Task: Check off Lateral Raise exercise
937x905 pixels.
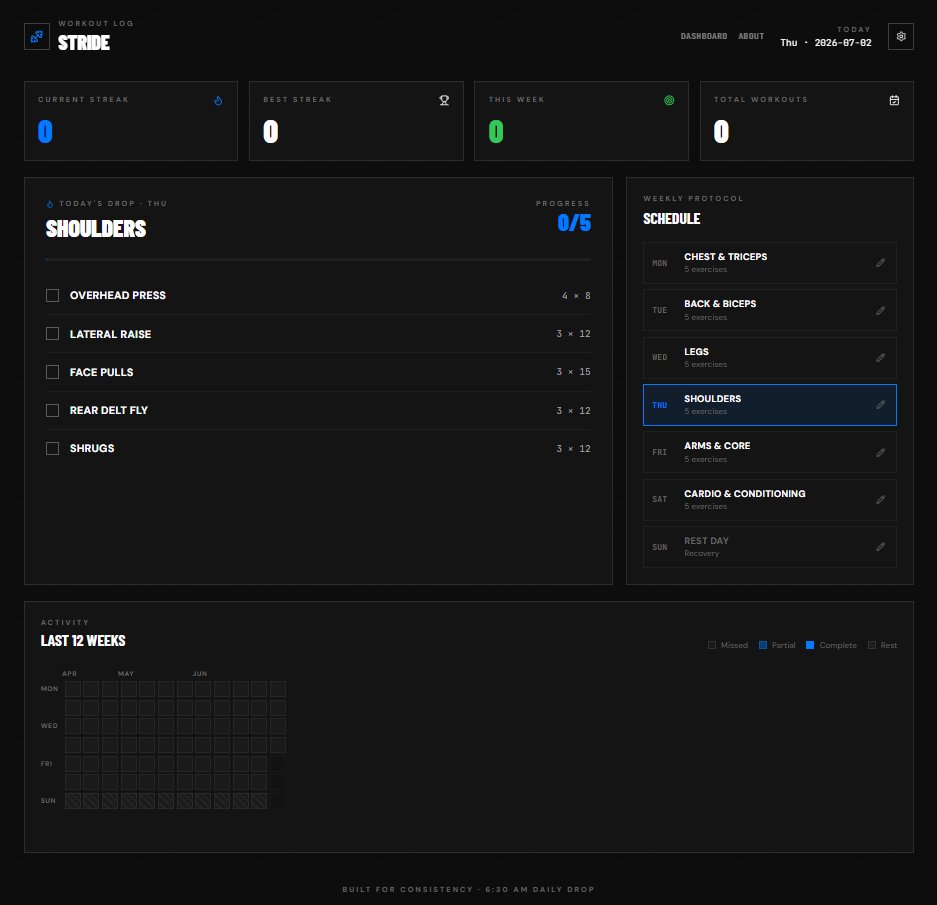Action: point(53,334)
